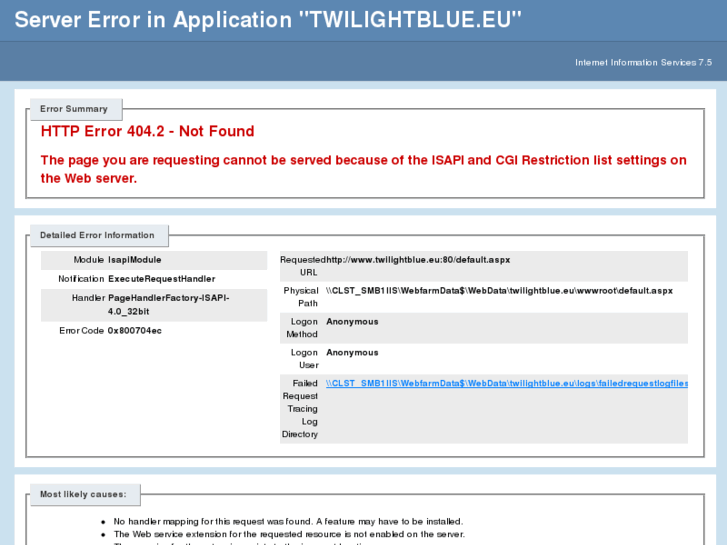Click the 'Logon User' field label
Viewport: 727px width, 545px height.
pos(304,359)
